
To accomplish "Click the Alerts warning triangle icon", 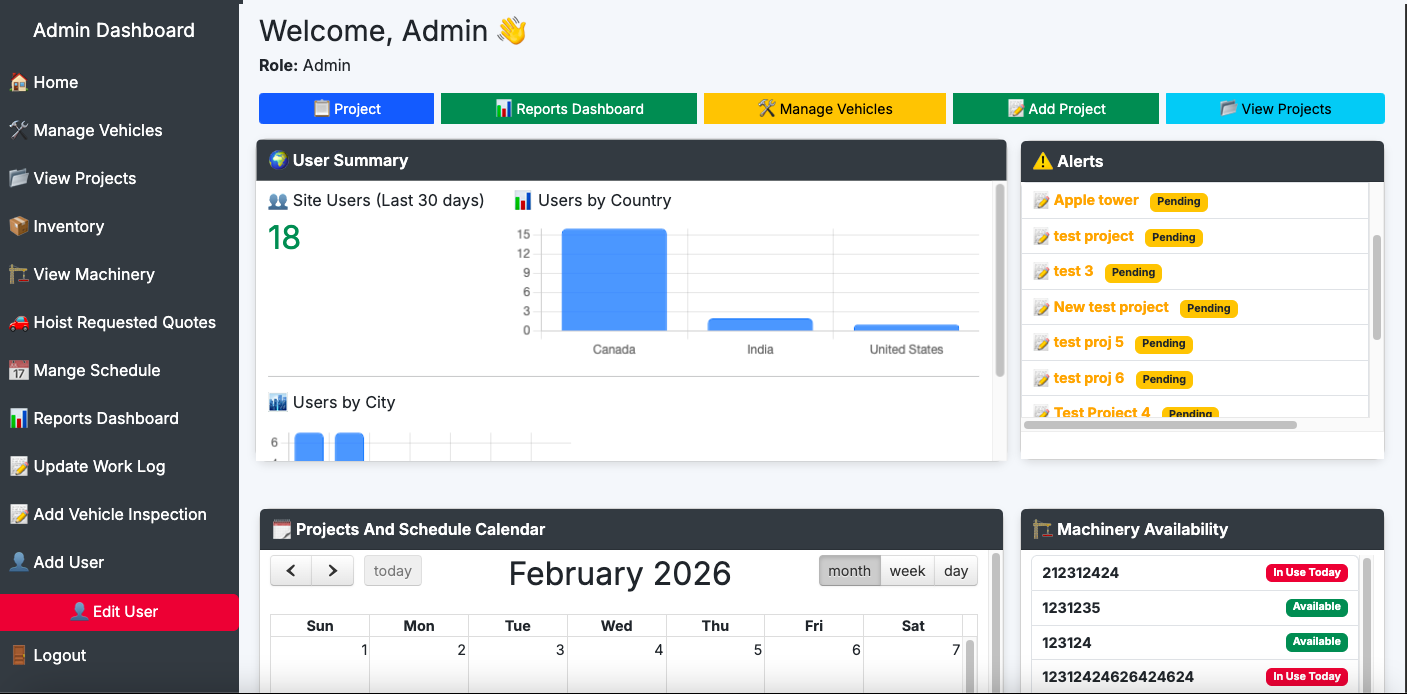I will coord(1042,161).
